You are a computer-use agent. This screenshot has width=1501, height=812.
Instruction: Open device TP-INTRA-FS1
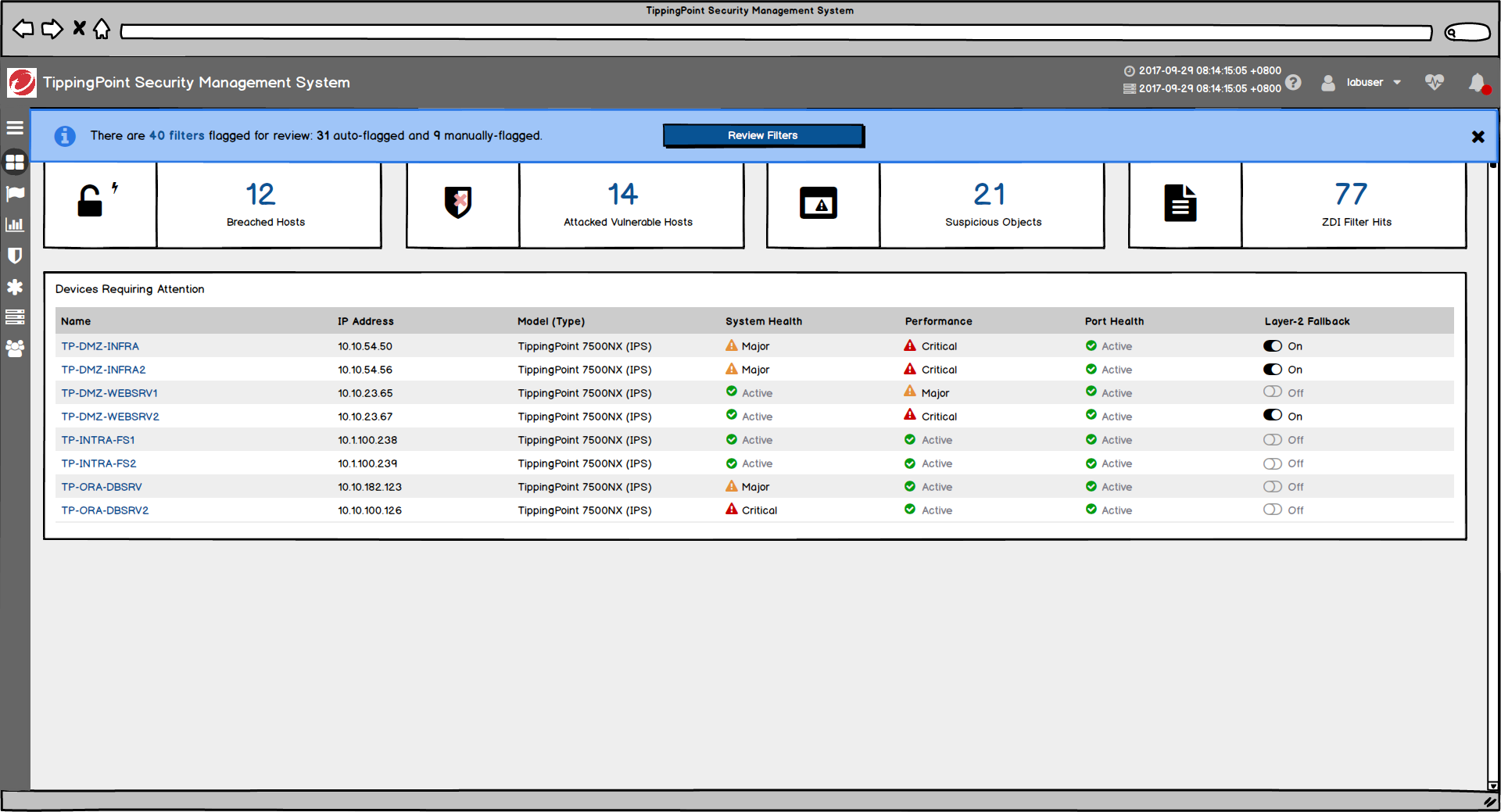pyautogui.click(x=98, y=440)
